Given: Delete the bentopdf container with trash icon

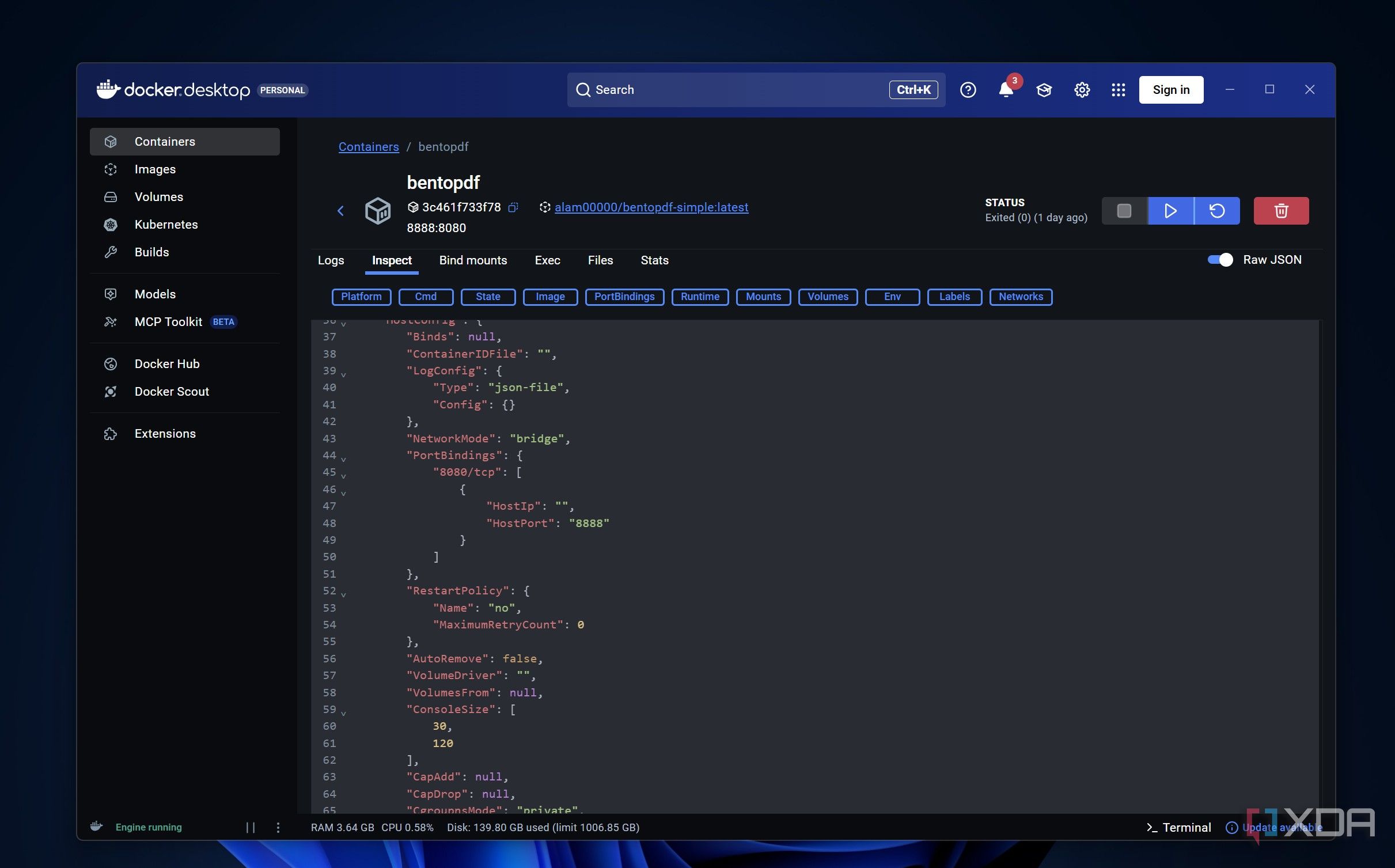Looking at the screenshot, I should (x=1281, y=211).
